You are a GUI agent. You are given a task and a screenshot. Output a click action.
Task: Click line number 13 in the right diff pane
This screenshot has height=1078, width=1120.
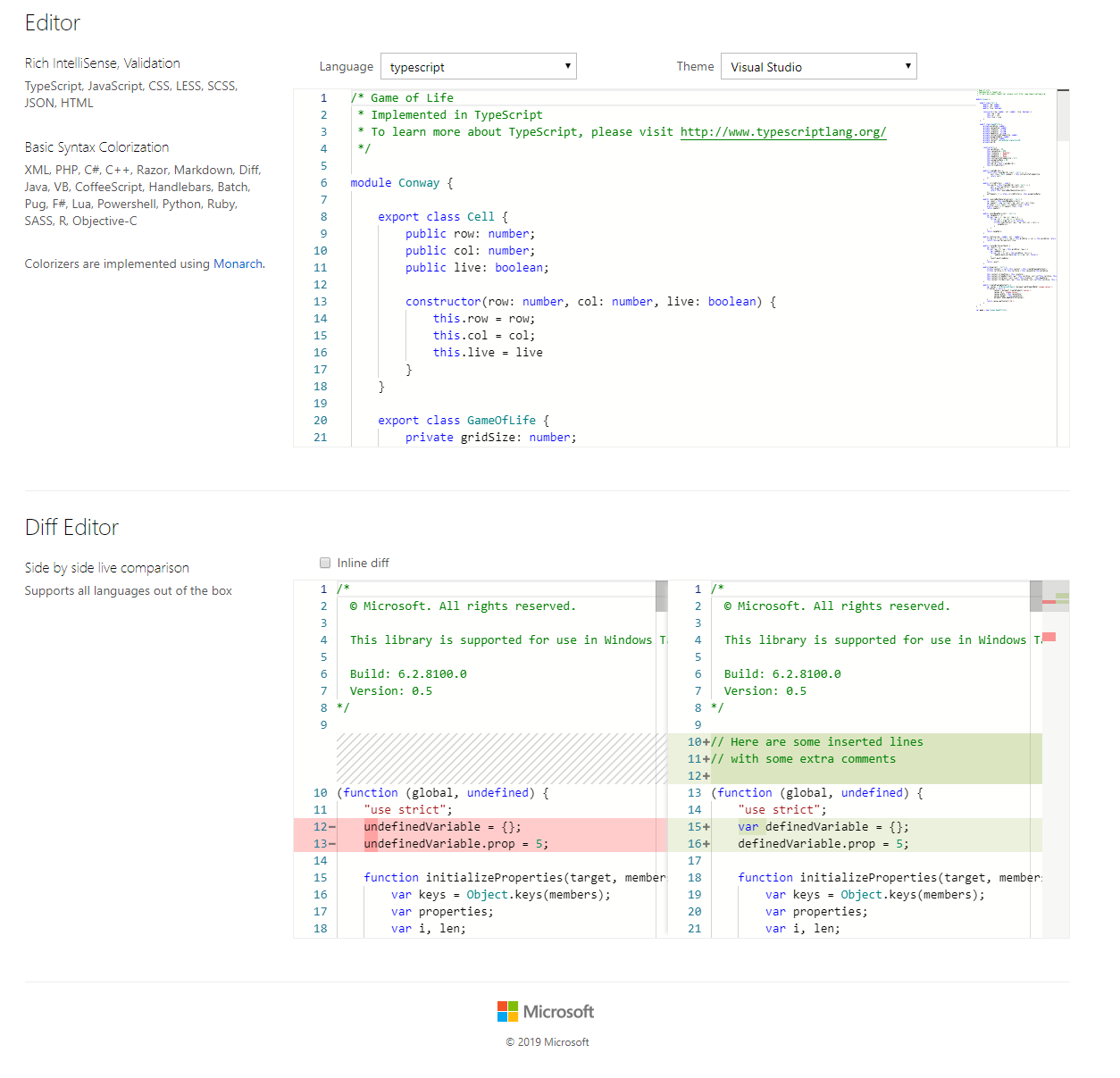click(694, 793)
